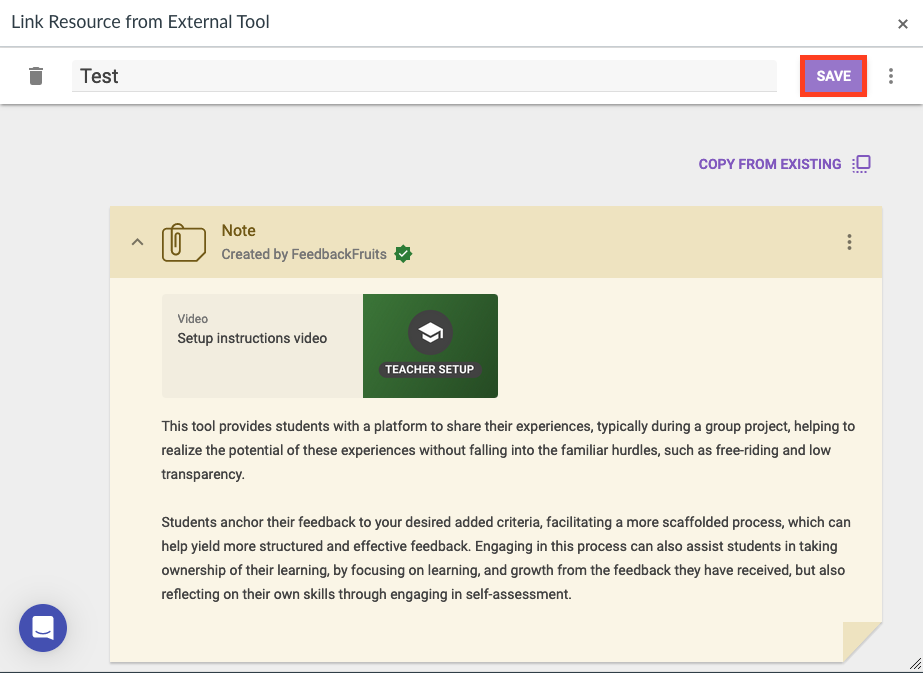Play the Teacher Setup video thumbnail
The width and height of the screenshot is (923, 673).
[430, 346]
